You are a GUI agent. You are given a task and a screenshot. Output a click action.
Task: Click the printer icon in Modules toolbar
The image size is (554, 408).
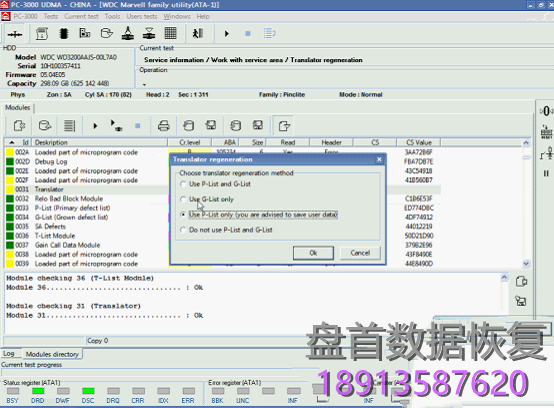163,125
